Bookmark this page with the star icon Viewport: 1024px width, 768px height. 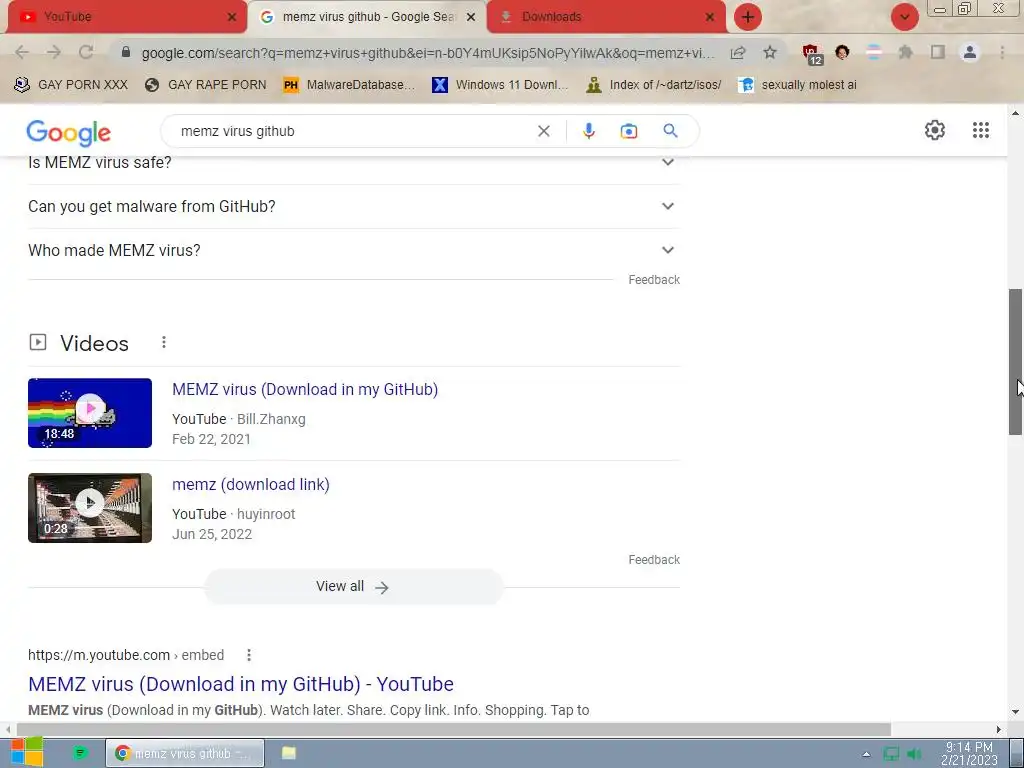[x=770, y=52]
